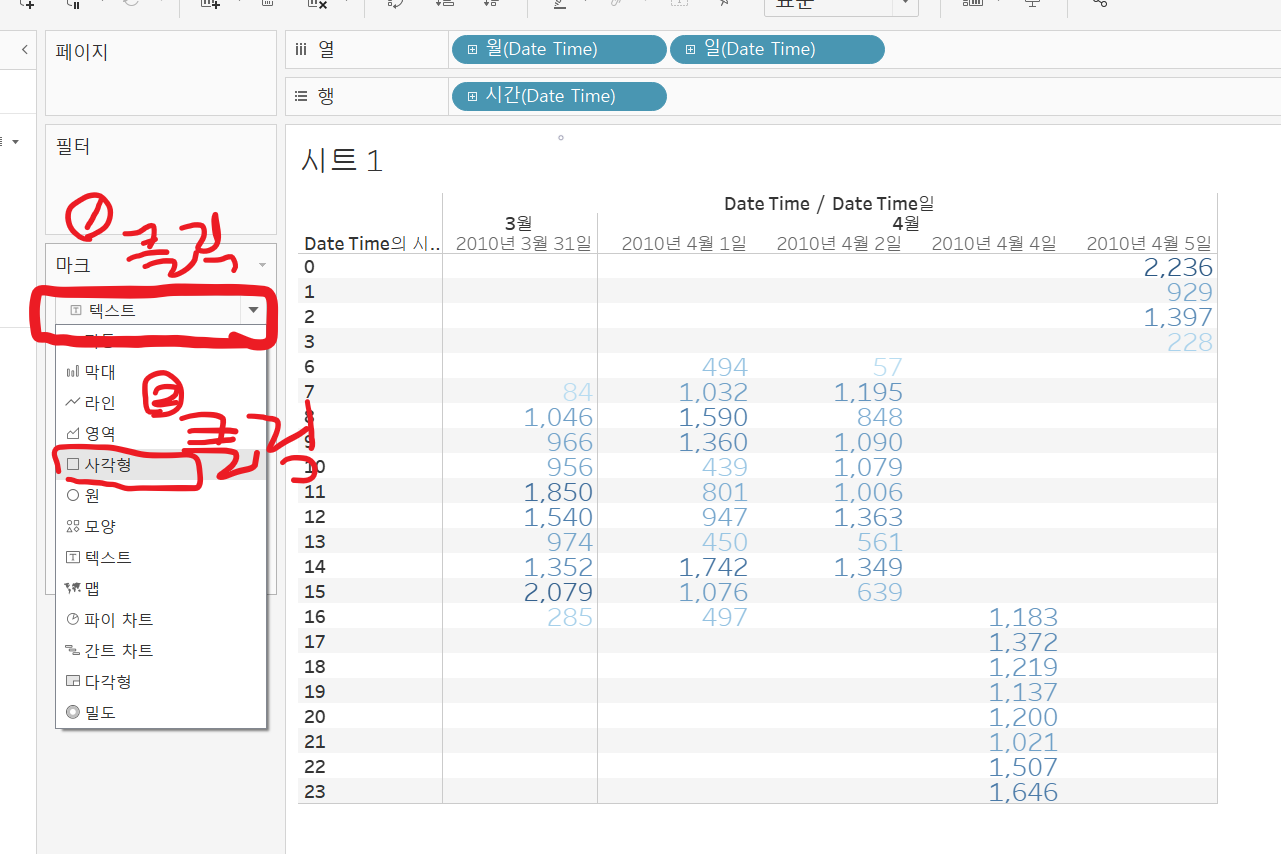The image size is (1281, 854).
Task: Select 원 circle mark type
Action: pos(161,495)
